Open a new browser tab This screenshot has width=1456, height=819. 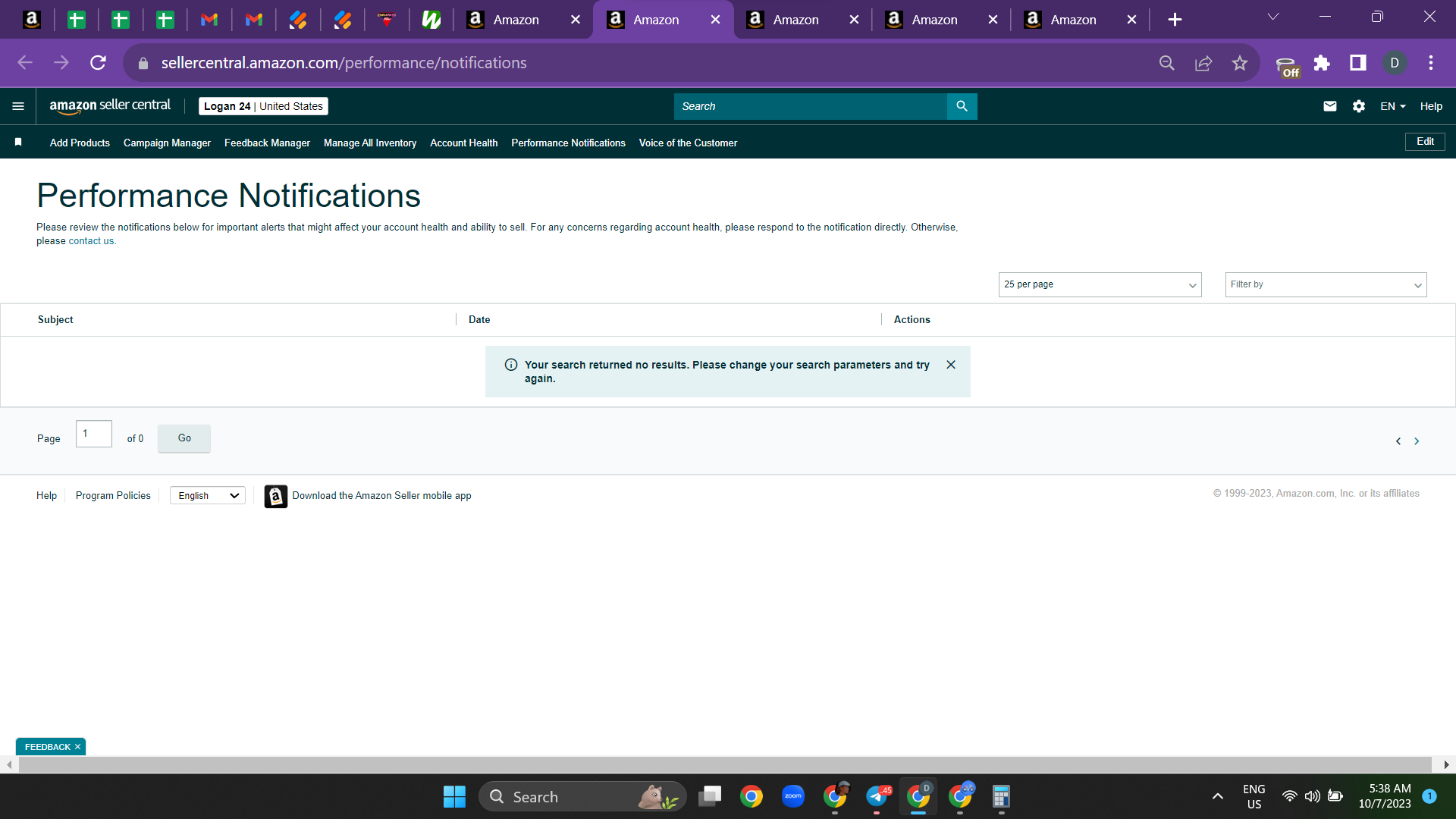coord(1175,20)
